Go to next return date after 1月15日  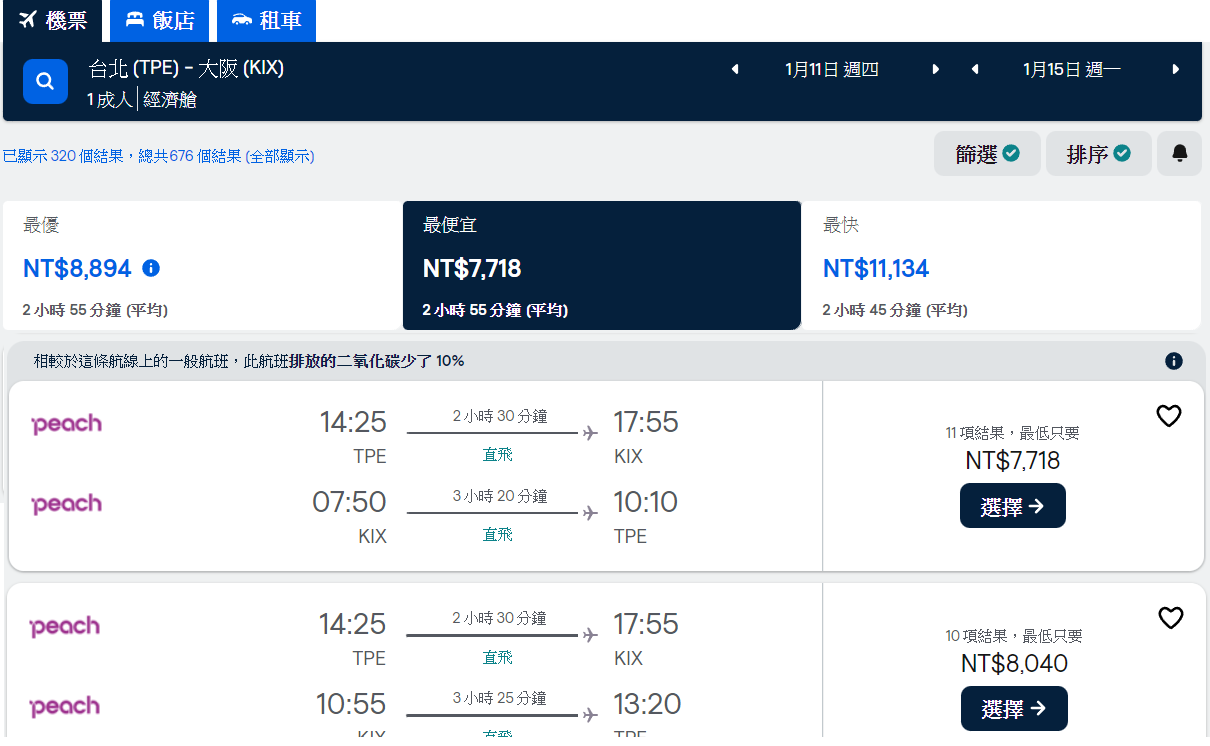[x=1176, y=69]
